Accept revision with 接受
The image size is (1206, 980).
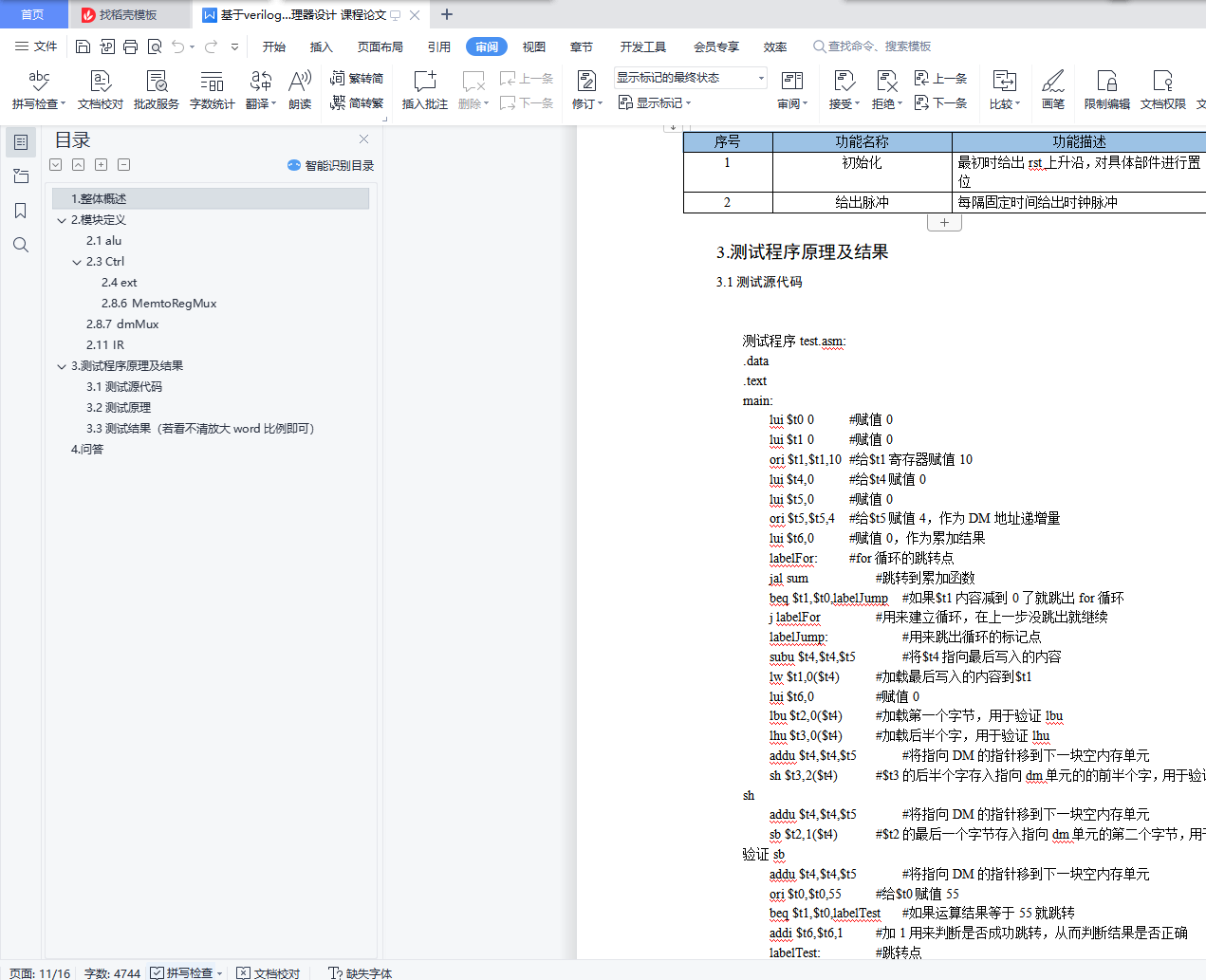click(844, 90)
